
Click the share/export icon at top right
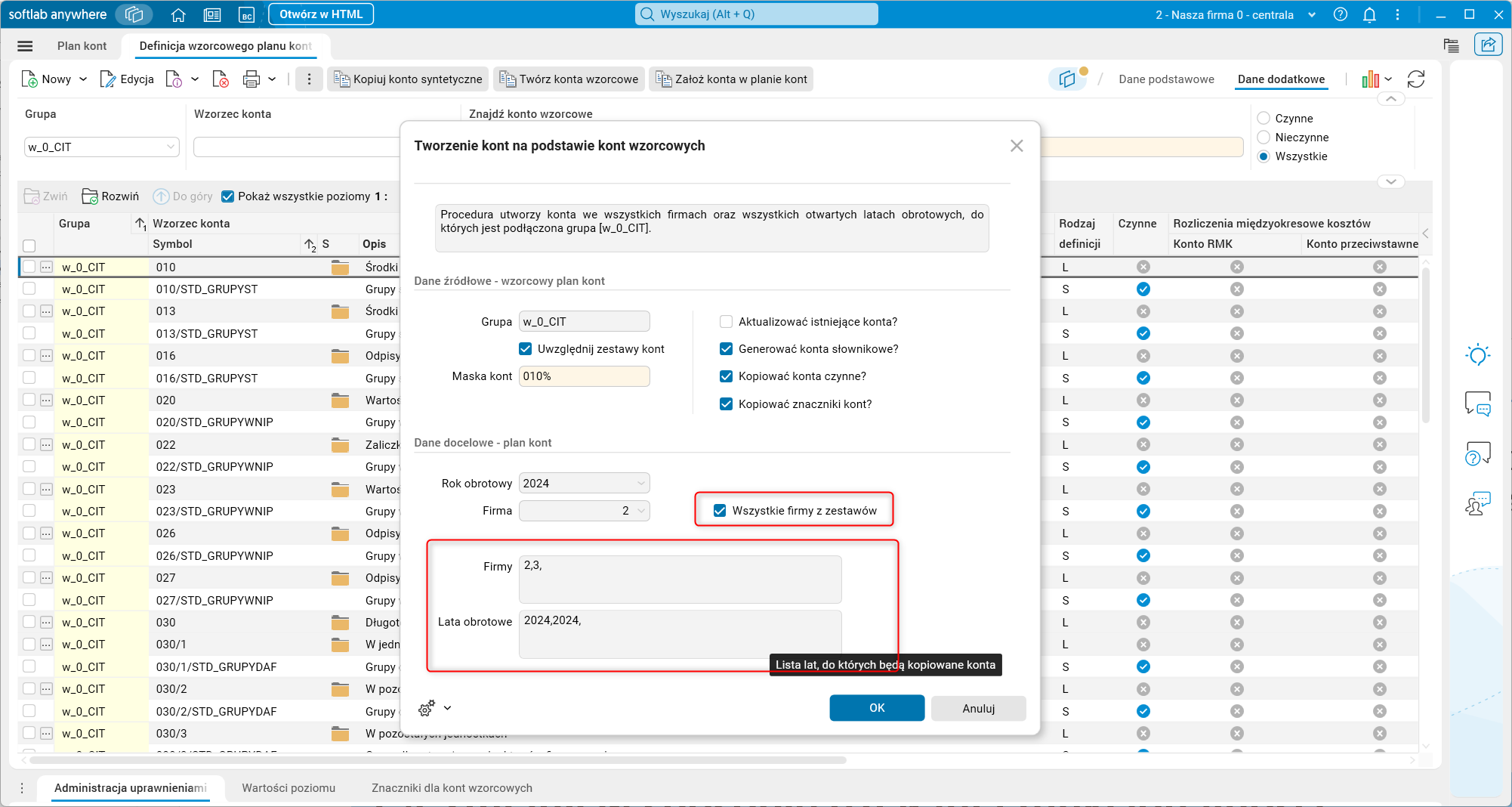[1488, 45]
